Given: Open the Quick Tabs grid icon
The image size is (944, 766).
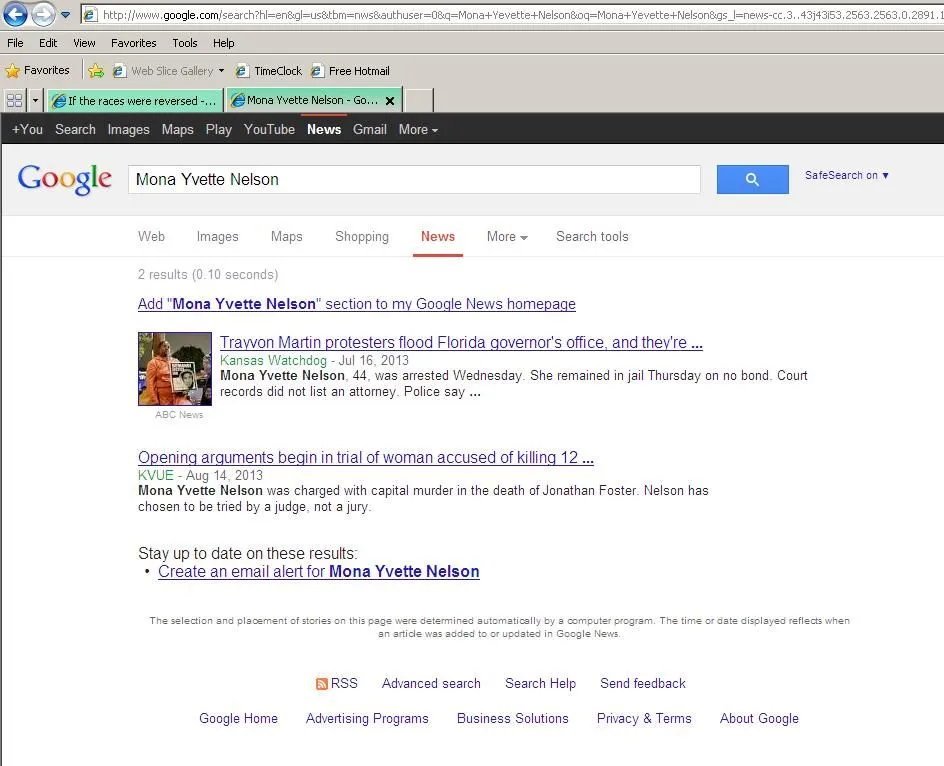Looking at the screenshot, I should pyautogui.click(x=14, y=101).
